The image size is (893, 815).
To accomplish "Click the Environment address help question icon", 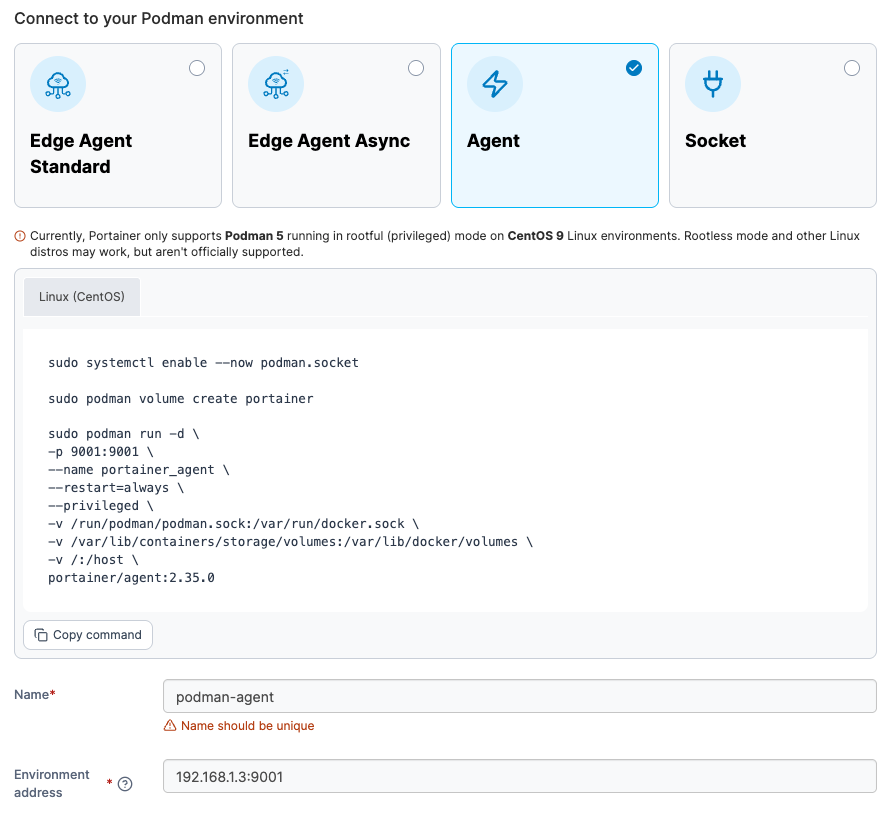I will pyautogui.click(x=125, y=784).
